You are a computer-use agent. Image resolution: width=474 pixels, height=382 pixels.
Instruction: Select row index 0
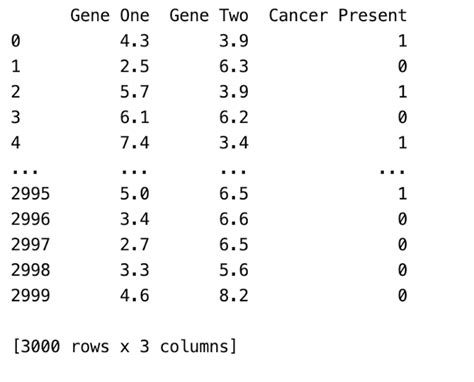[x=16, y=41]
